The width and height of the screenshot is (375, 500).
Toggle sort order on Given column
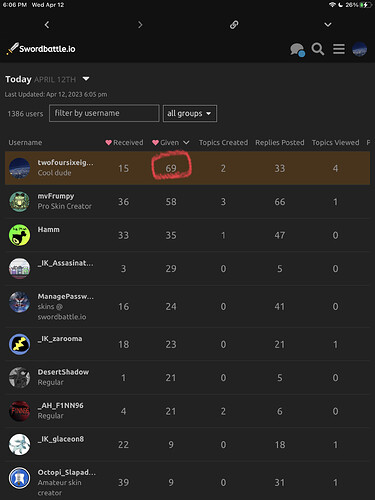171,143
